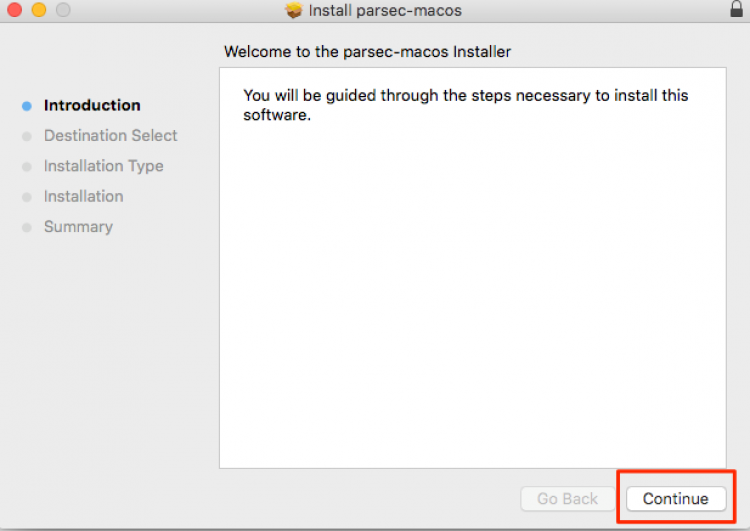Select the Installation step in the sidebar

83,196
